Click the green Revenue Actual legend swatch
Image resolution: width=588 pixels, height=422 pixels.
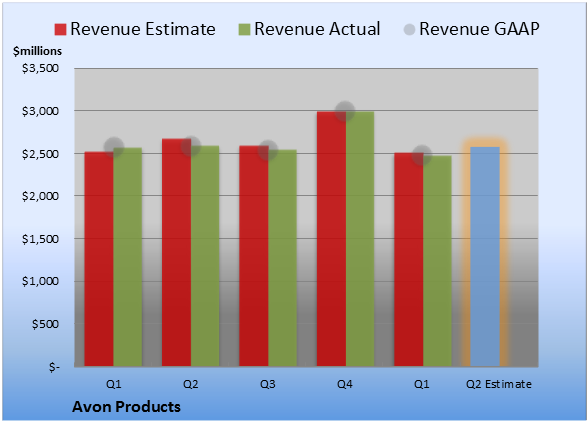244,29
